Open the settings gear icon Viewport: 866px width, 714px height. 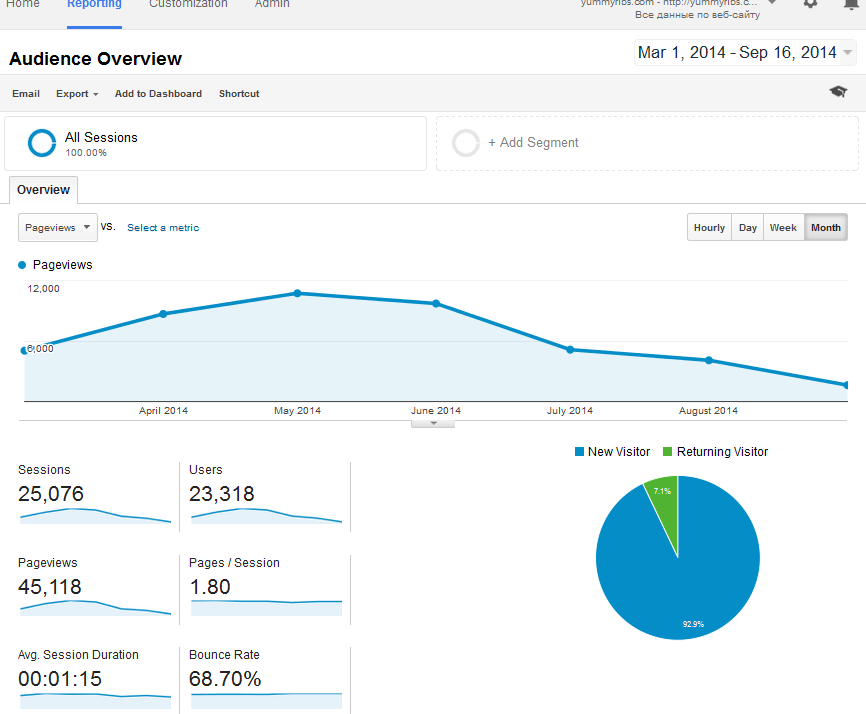(810, 3)
